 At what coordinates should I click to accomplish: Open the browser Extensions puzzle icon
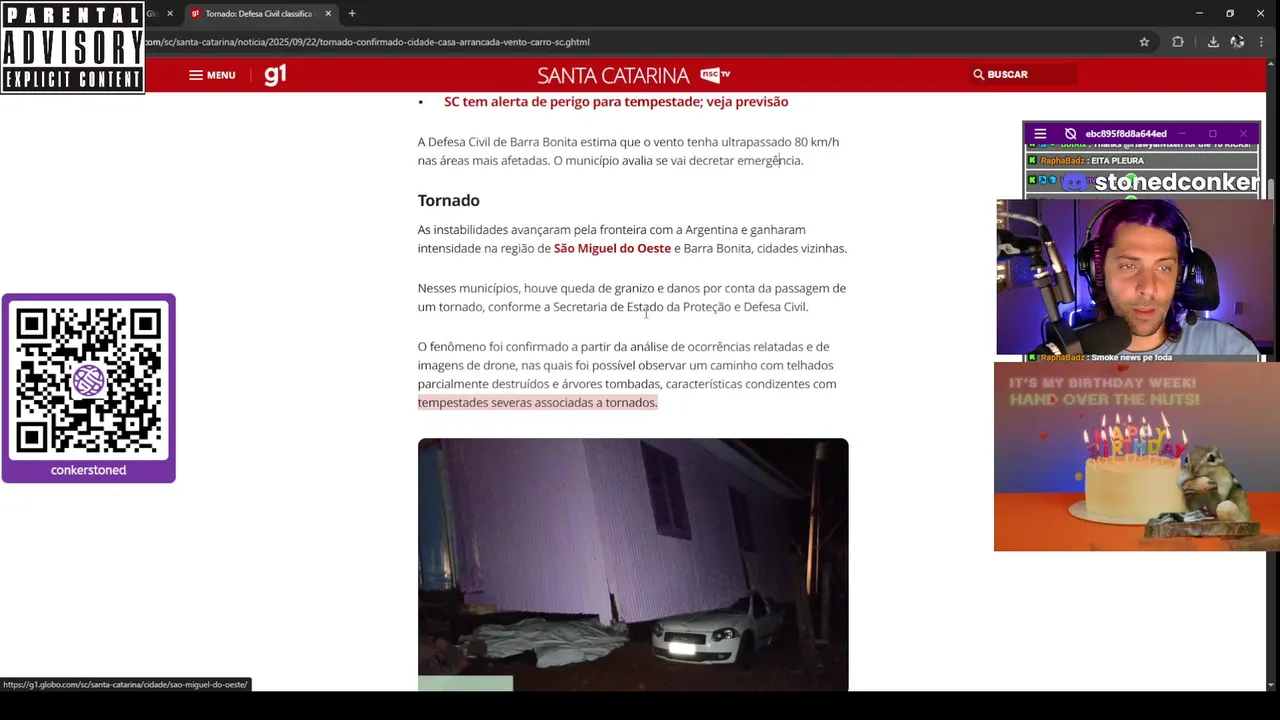pos(1178,42)
